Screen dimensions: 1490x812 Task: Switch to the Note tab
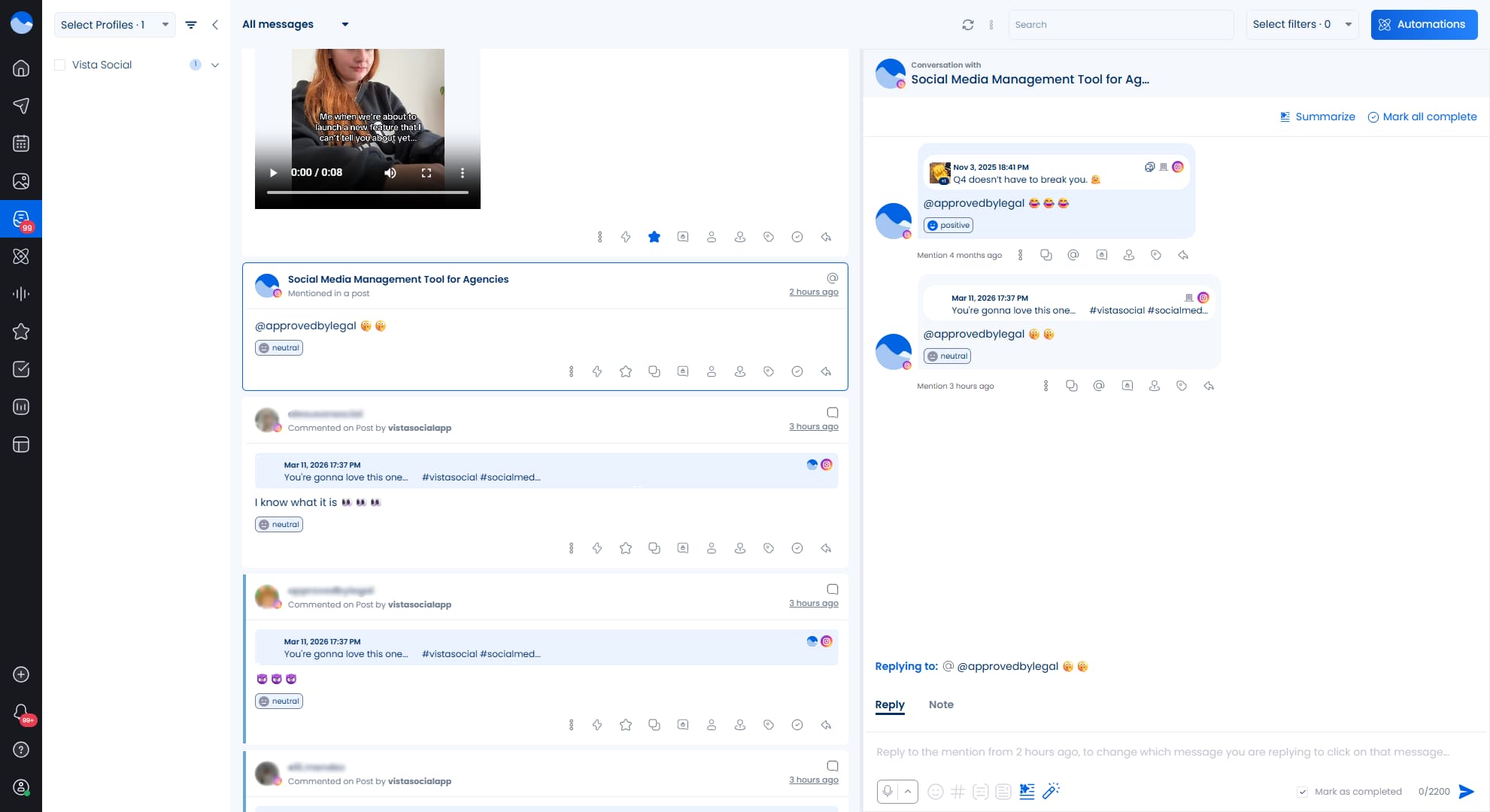coord(941,704)
